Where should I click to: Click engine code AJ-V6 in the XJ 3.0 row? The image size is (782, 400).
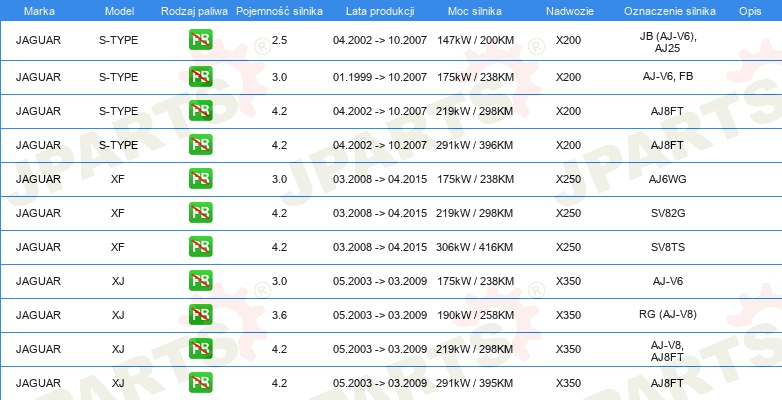668,281
